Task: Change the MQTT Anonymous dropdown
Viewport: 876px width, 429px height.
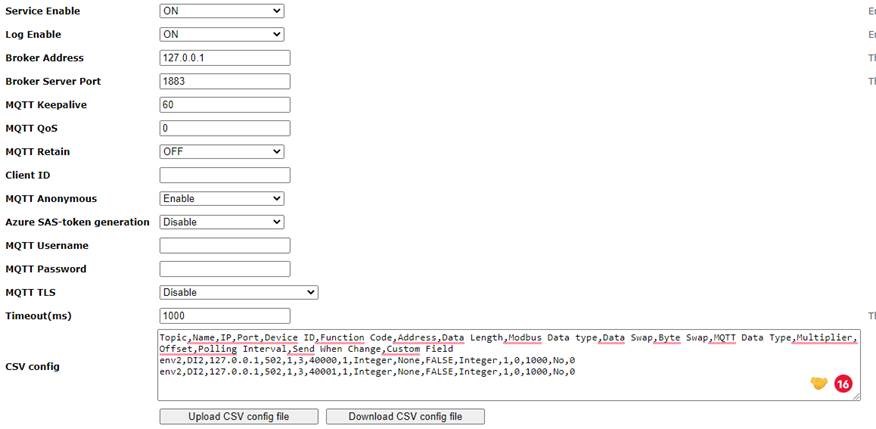Action: pyautogui.click(x=221, y=199)
